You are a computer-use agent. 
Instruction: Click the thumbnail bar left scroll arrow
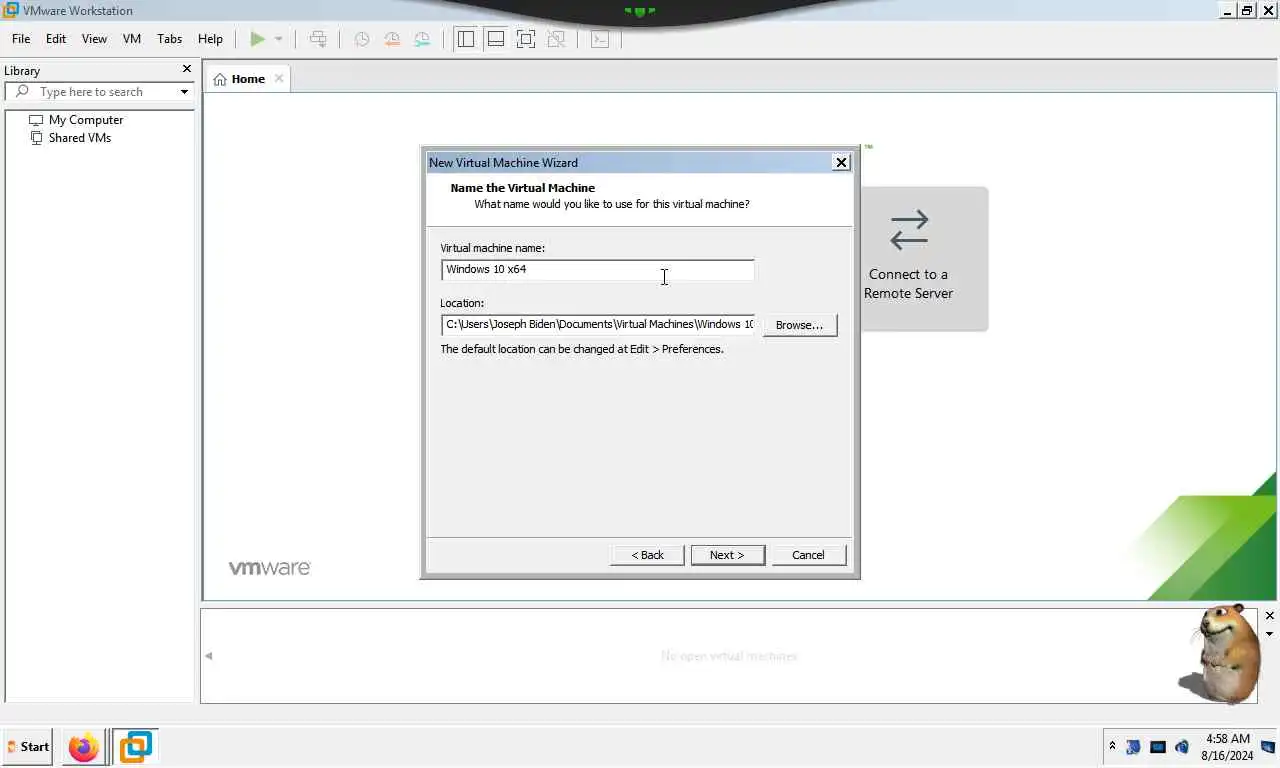(x=209, y=656)
